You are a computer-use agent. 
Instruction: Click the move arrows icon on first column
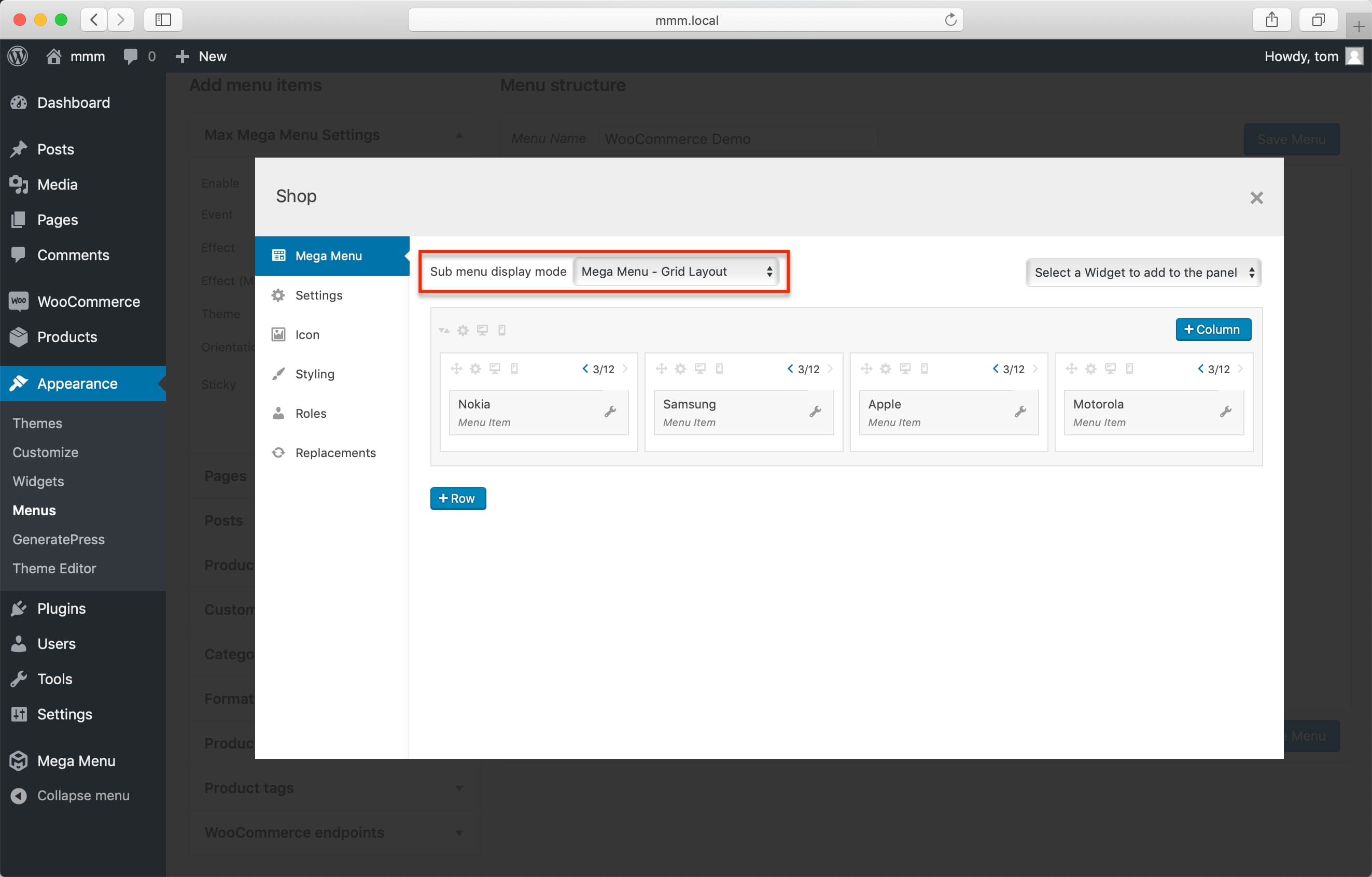tap(457, 369)
